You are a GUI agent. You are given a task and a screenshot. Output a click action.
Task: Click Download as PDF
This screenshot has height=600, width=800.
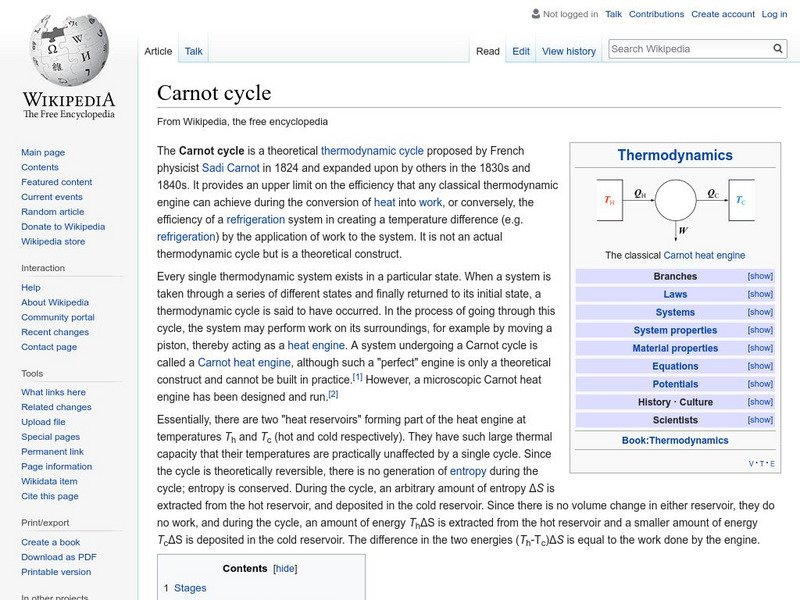pos(59,557)
